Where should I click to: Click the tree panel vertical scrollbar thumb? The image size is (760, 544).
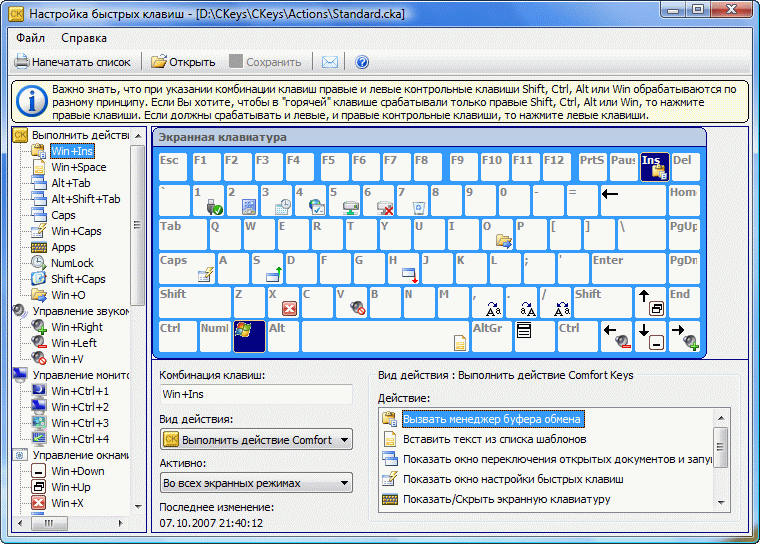(138, 225)
